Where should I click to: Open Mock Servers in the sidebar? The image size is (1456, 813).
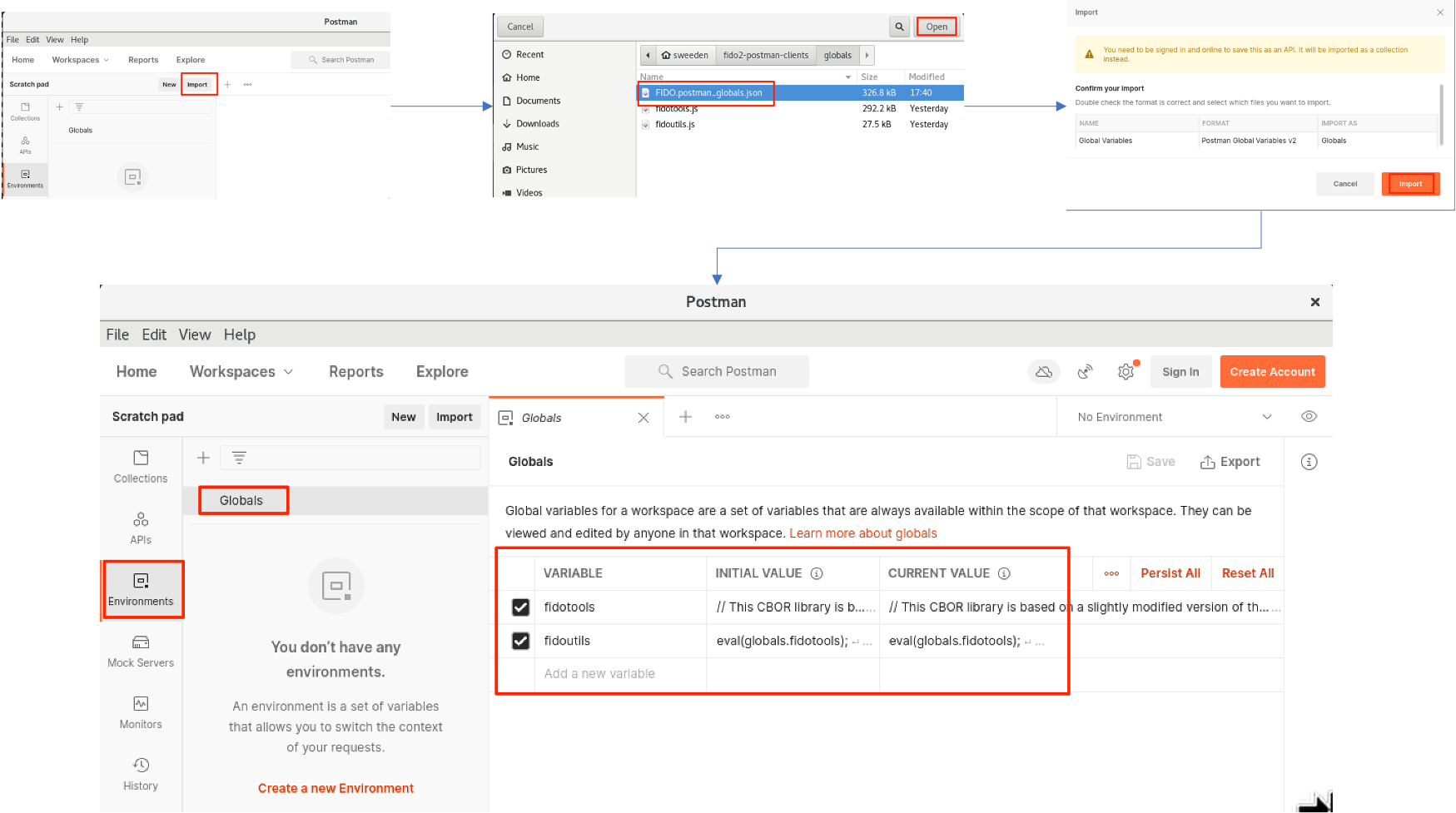pyautogui.click(x=141, y=651)
